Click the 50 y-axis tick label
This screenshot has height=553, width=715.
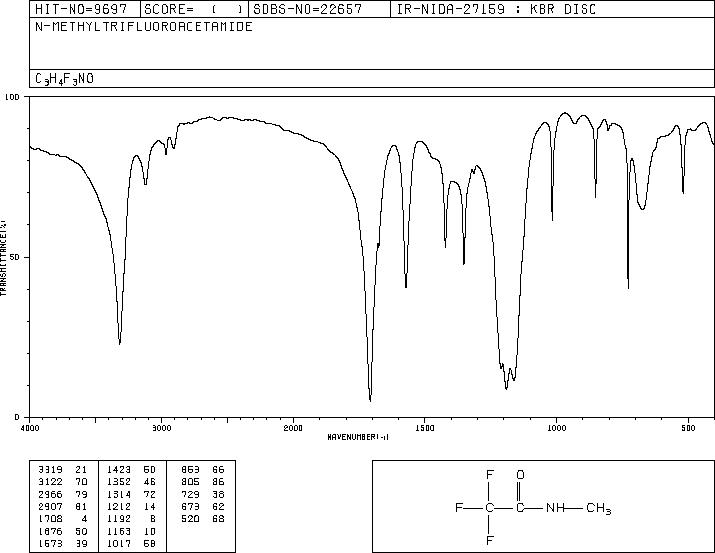point(16,257)
